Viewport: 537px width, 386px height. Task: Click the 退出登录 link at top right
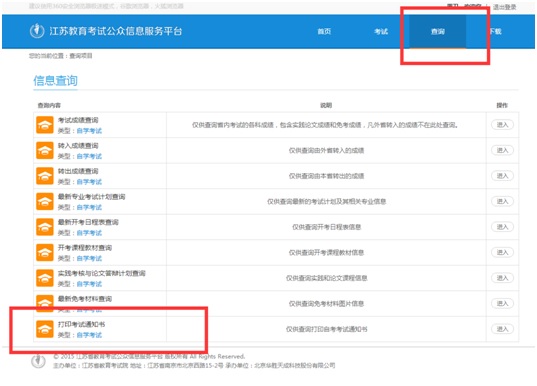pos(504,7)
